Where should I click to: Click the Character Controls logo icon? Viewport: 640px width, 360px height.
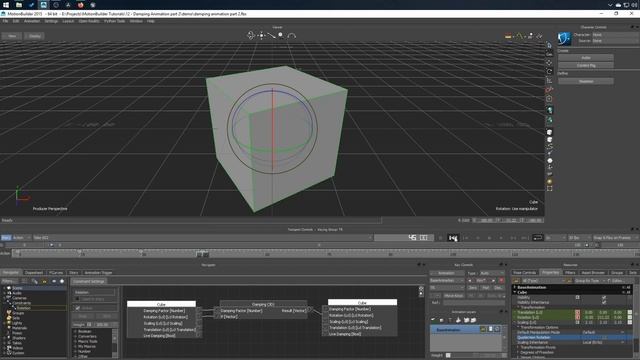[x=564, y=38]
